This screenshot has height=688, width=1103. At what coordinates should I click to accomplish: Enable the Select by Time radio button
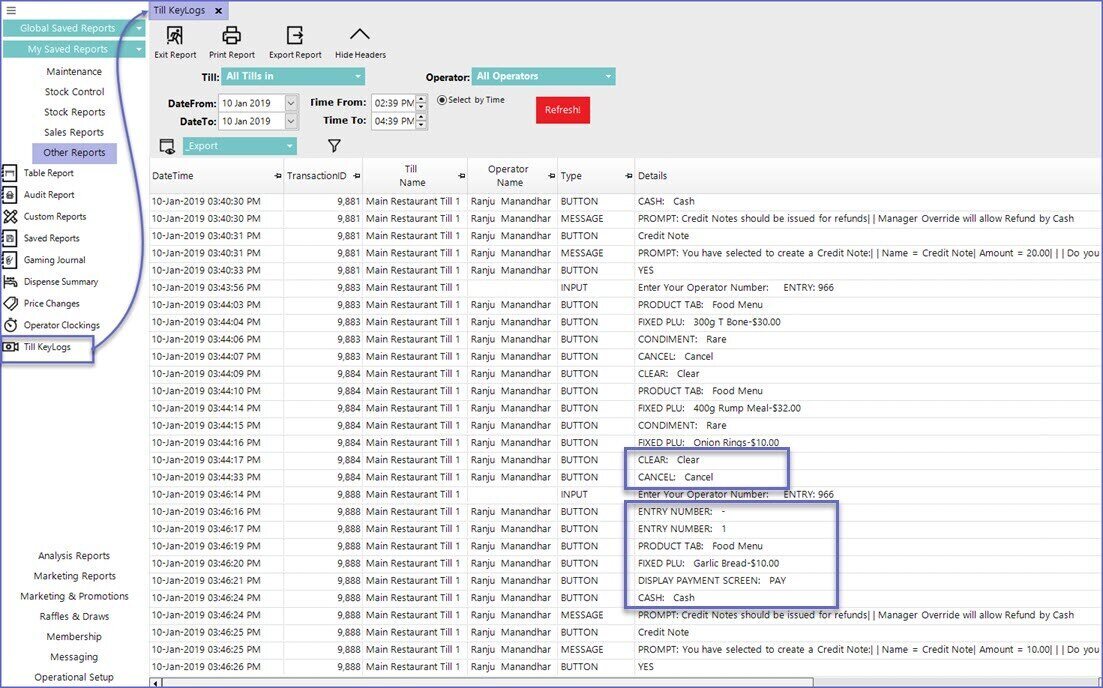pyautogui.click(x=442, y=100)
